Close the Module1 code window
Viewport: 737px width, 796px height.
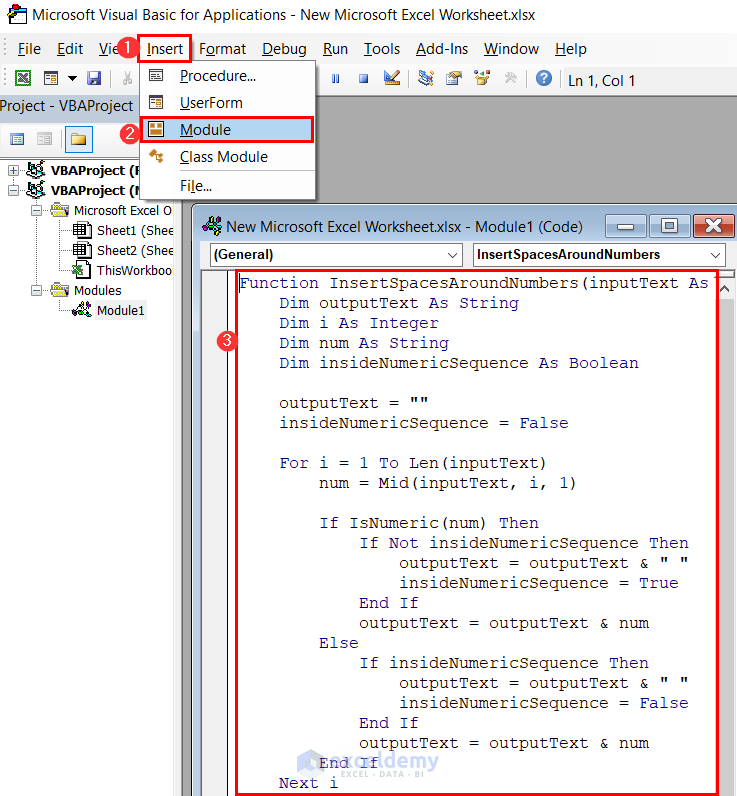tap(714, 226)
